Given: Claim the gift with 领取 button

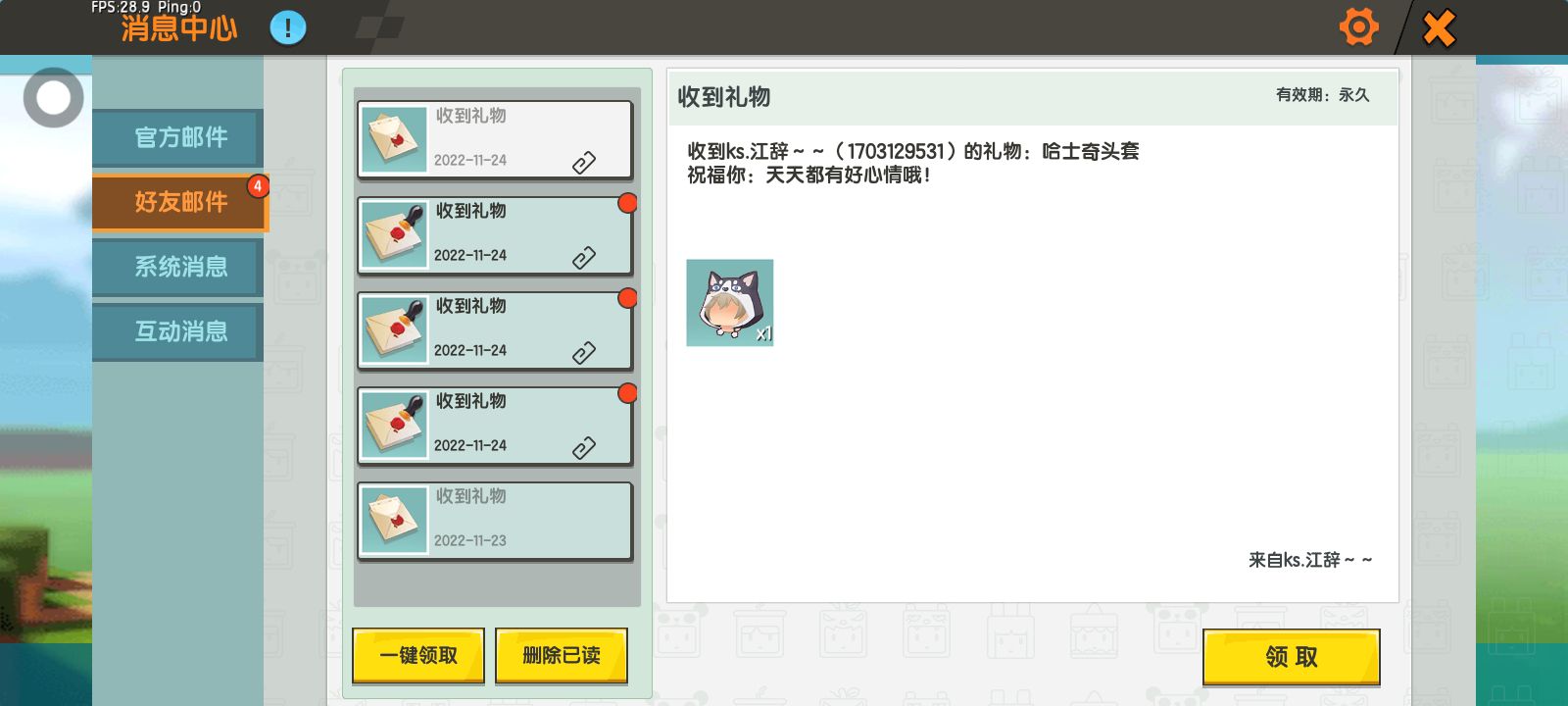Looking at the screenshot, I should click(1292, 657).
